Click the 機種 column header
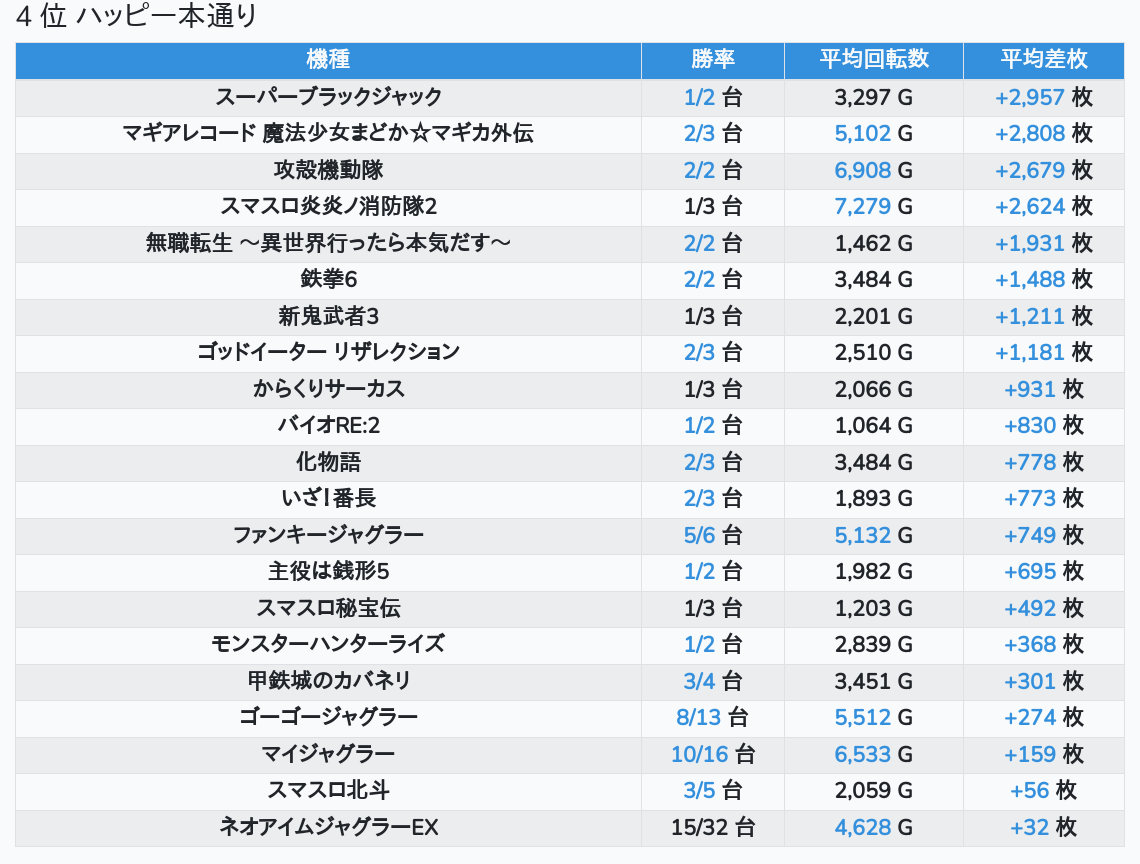Screen dimensions: 1140x864 328,60
